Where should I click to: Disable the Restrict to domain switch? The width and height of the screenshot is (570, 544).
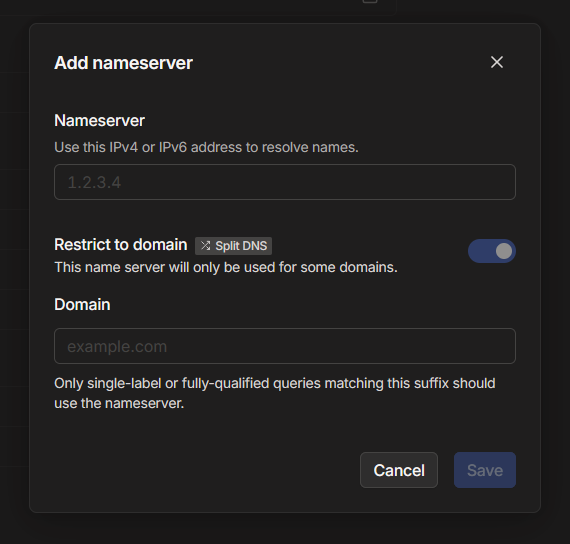491,251
